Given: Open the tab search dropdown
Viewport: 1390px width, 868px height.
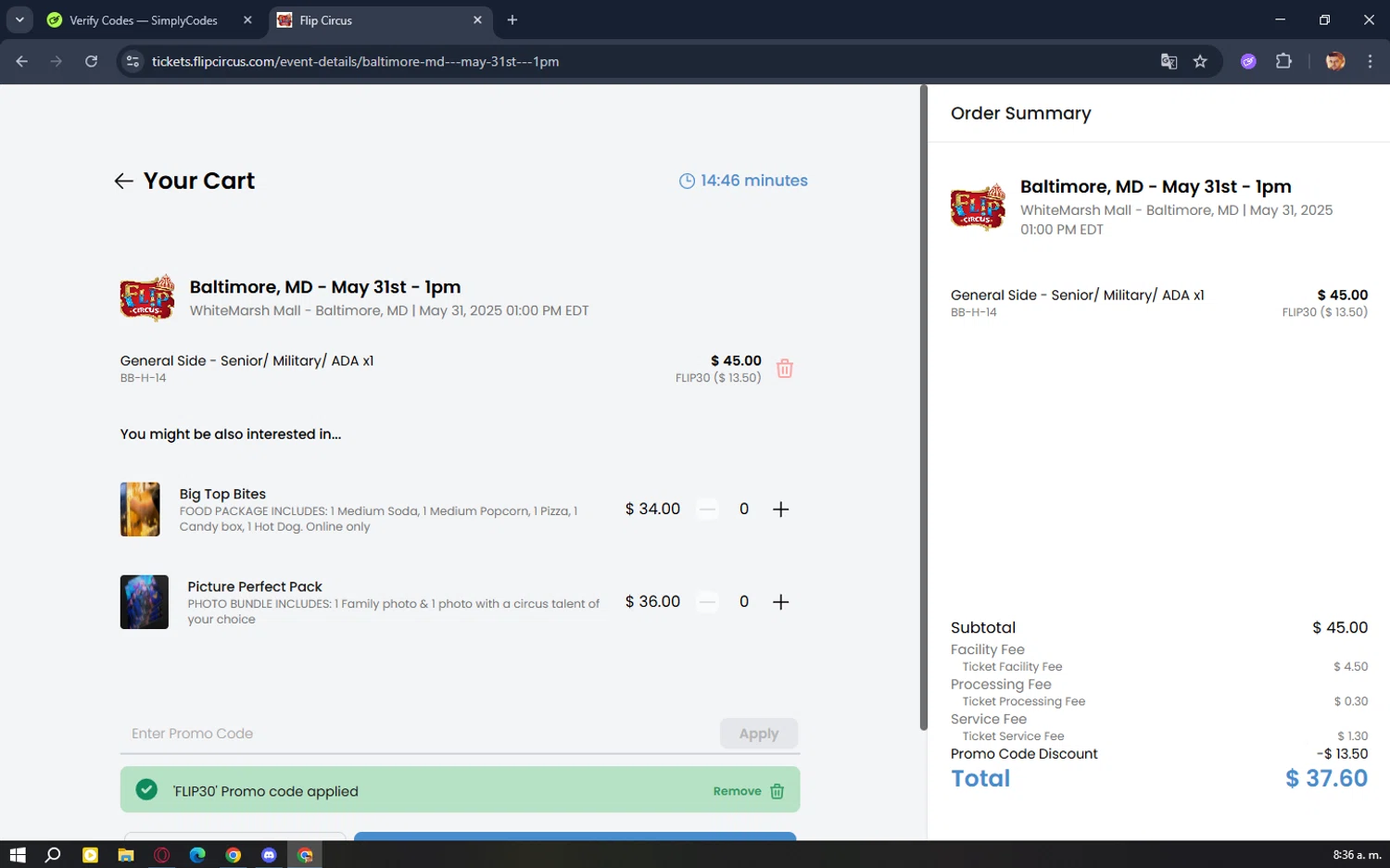Looking at the screenshot, I should tap(19, 20).
